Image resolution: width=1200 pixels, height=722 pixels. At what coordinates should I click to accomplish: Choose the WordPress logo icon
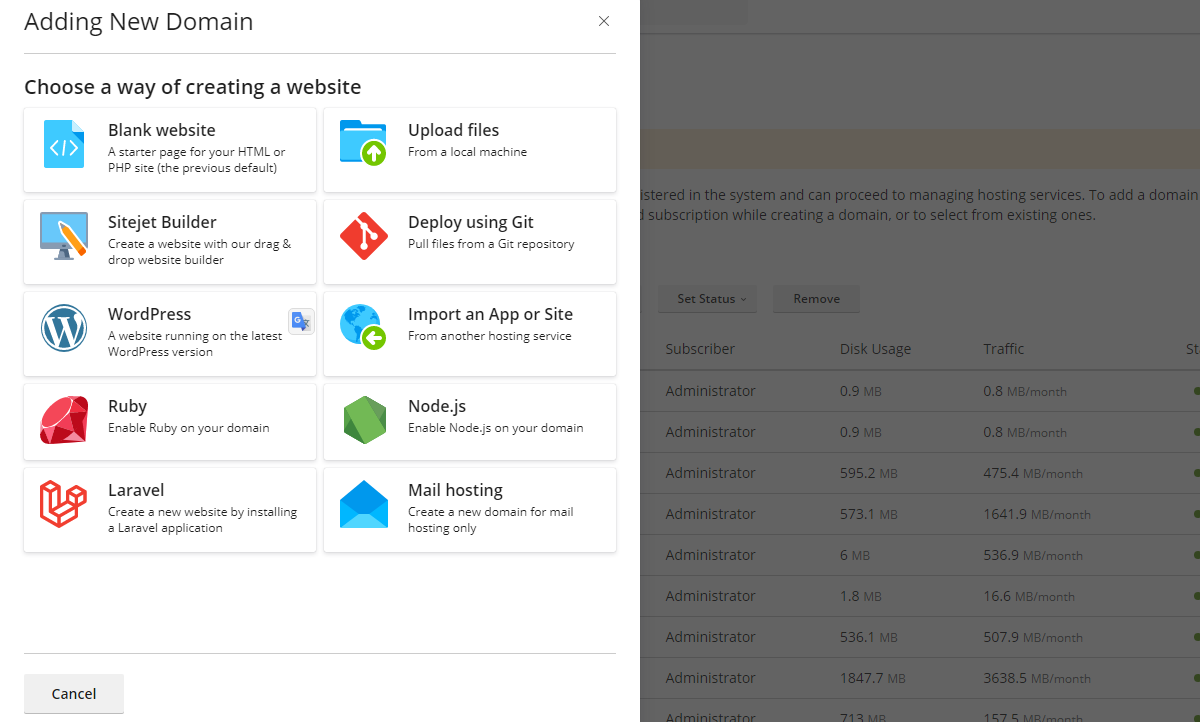(64, 328)
